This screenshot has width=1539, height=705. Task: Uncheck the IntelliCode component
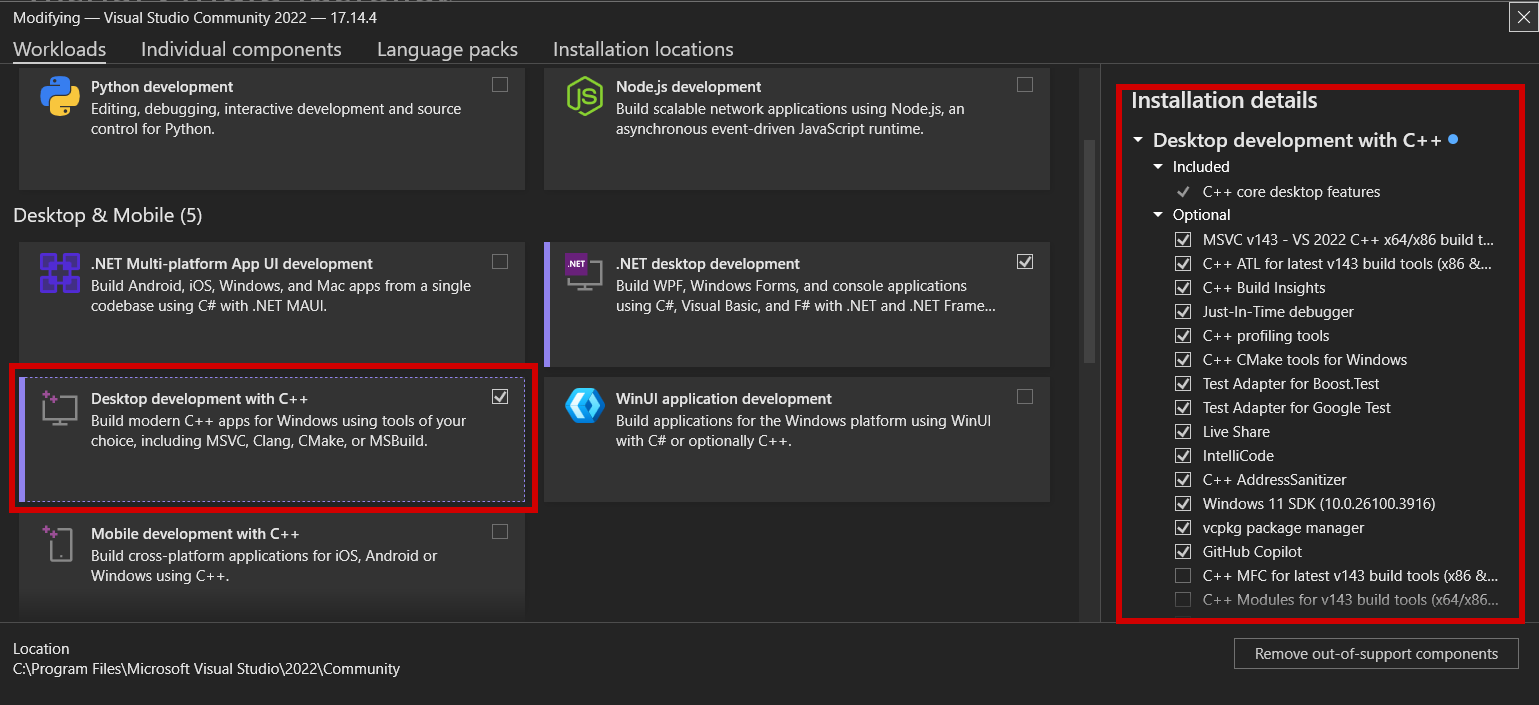point(1183,456)
